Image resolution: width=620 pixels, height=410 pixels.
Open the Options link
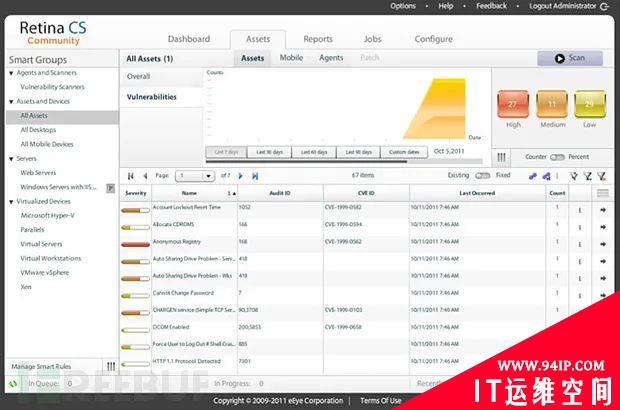coord(403,6)
